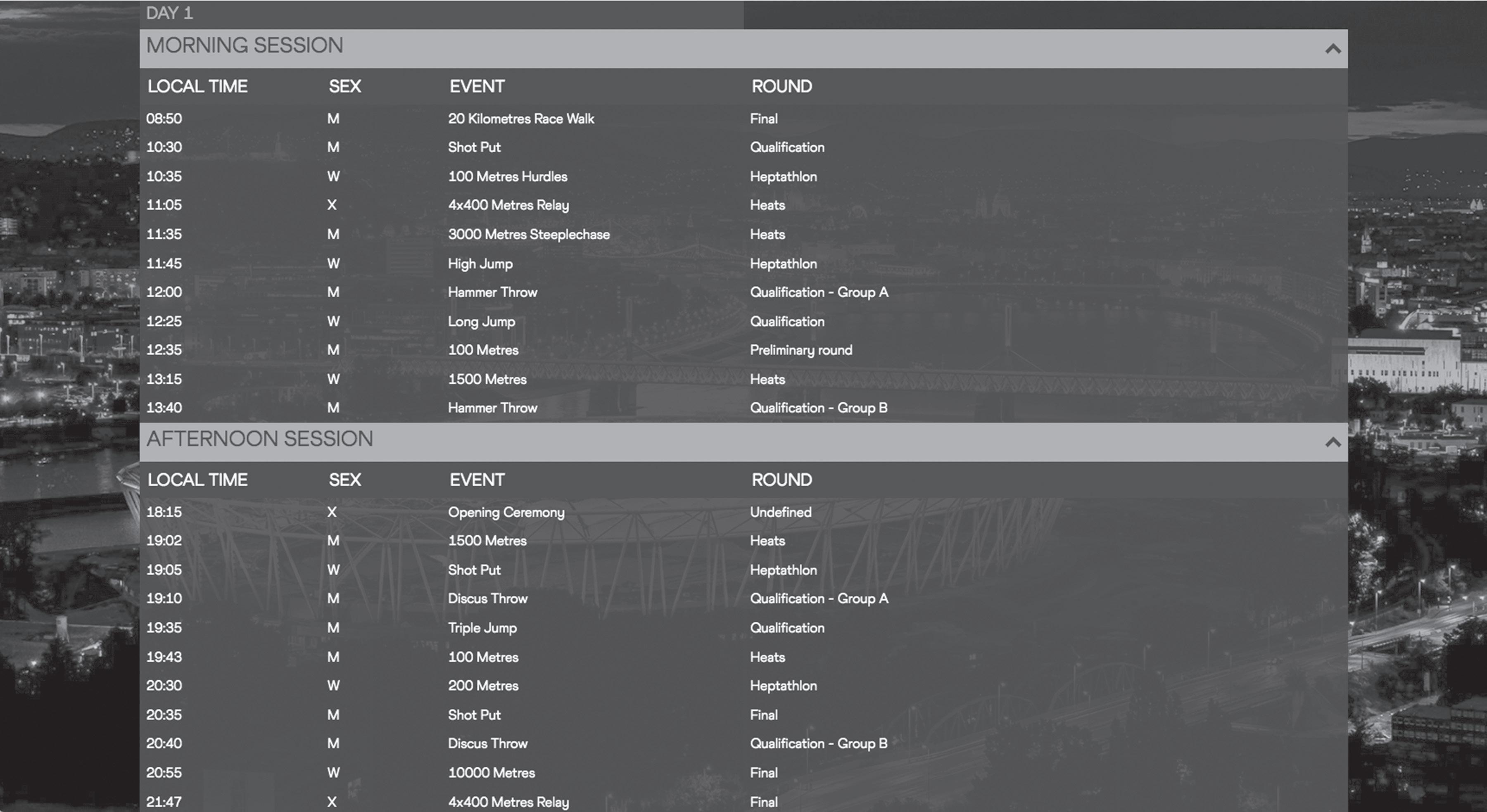The height and width of the screenshot is (812, 1487).
Task: Open the morning Shot Put Qualification row
Action: pyautogui.click(x=475, y=148)
